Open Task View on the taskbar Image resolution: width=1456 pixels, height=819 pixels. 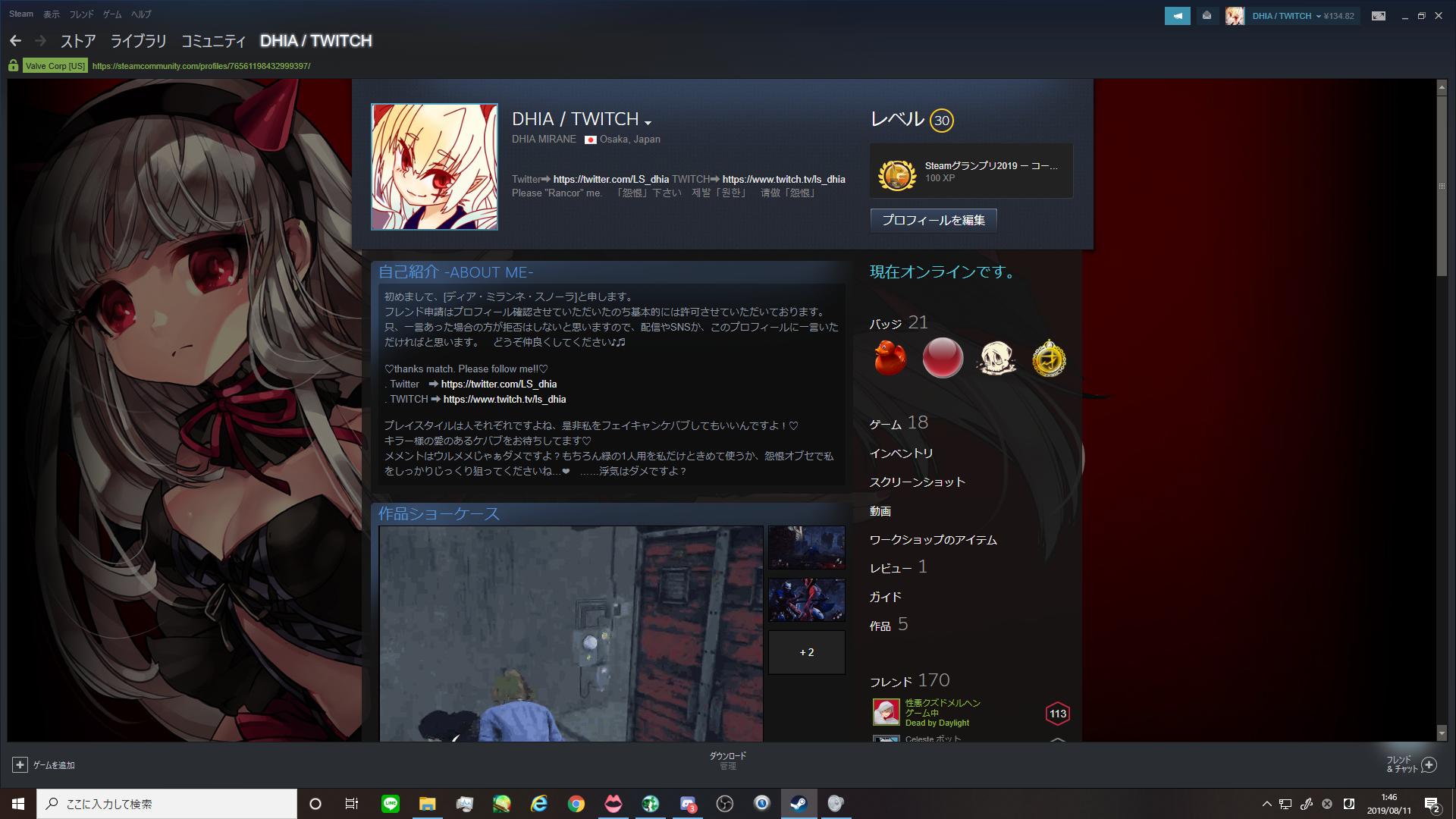352,804
